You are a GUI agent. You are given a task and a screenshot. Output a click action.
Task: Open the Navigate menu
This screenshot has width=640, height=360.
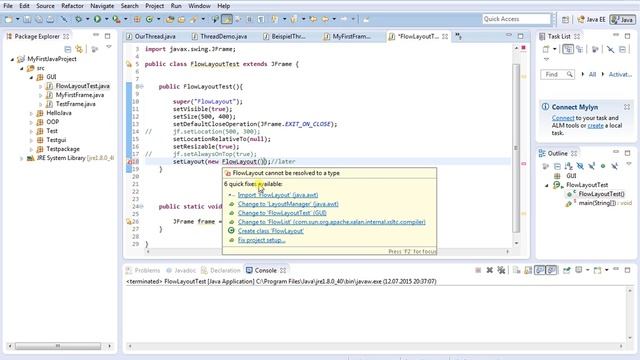[102, 6]
